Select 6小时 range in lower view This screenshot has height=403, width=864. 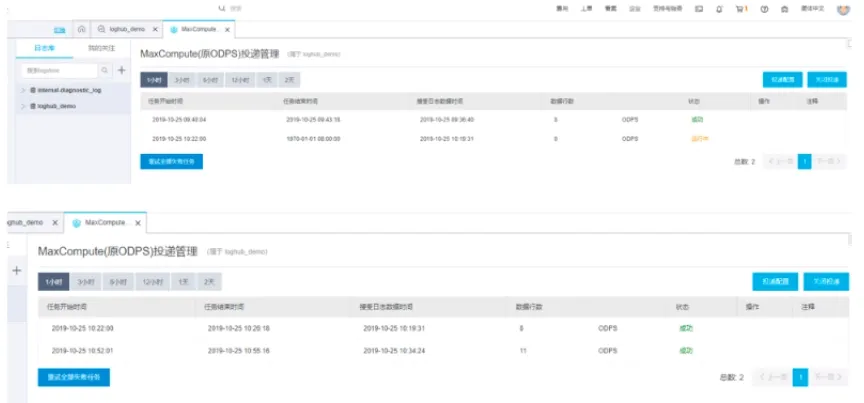tap(118, 282)
